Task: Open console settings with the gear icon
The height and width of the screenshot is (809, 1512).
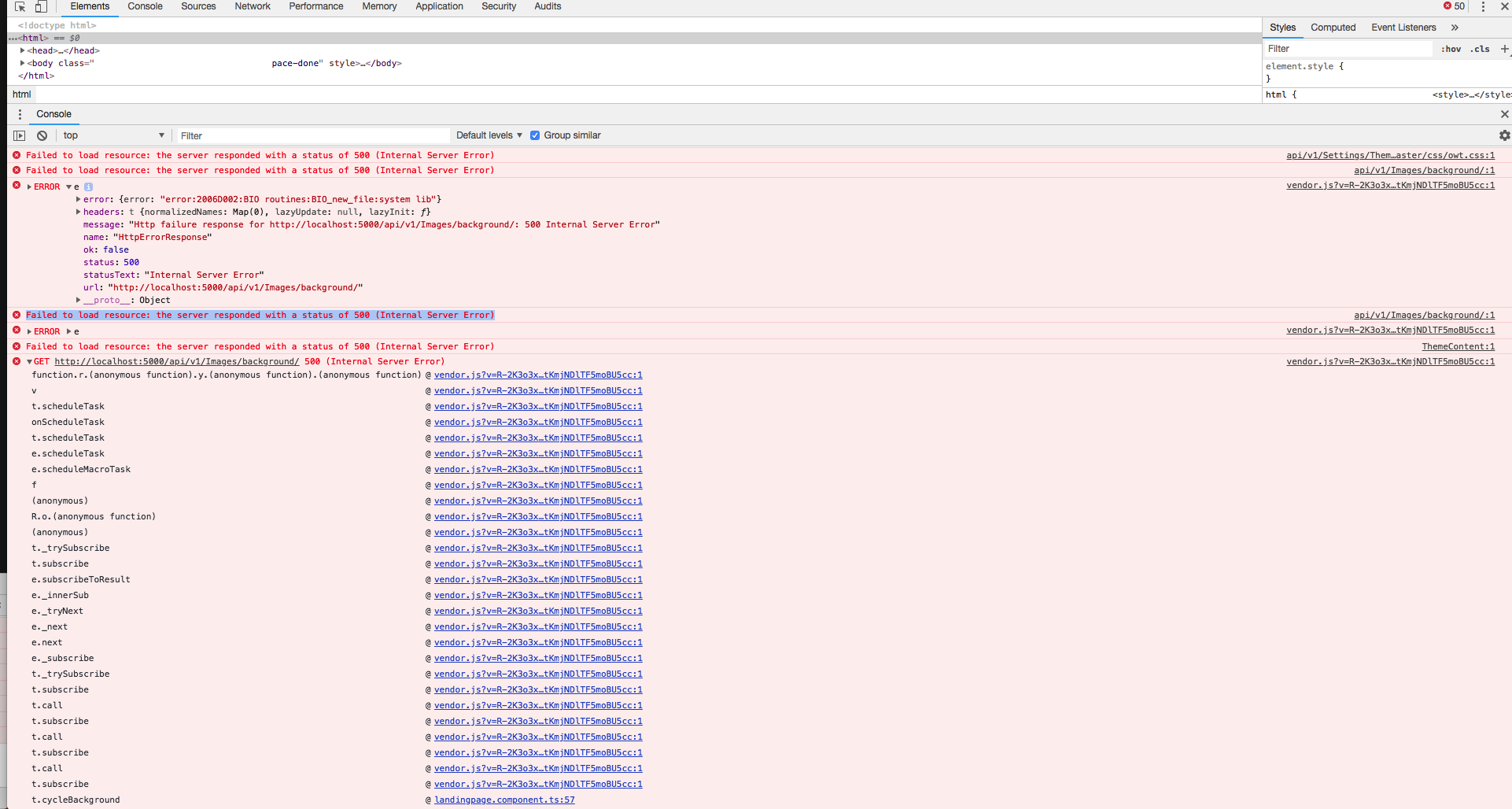Action: tap(1503, 135)
